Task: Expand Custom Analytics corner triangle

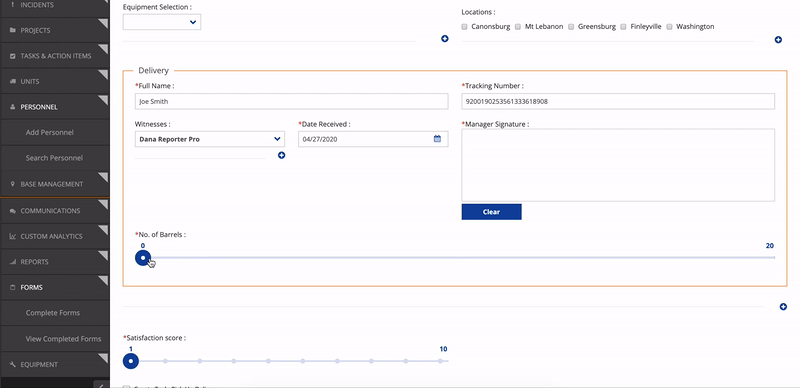Action: coord(105,229)
